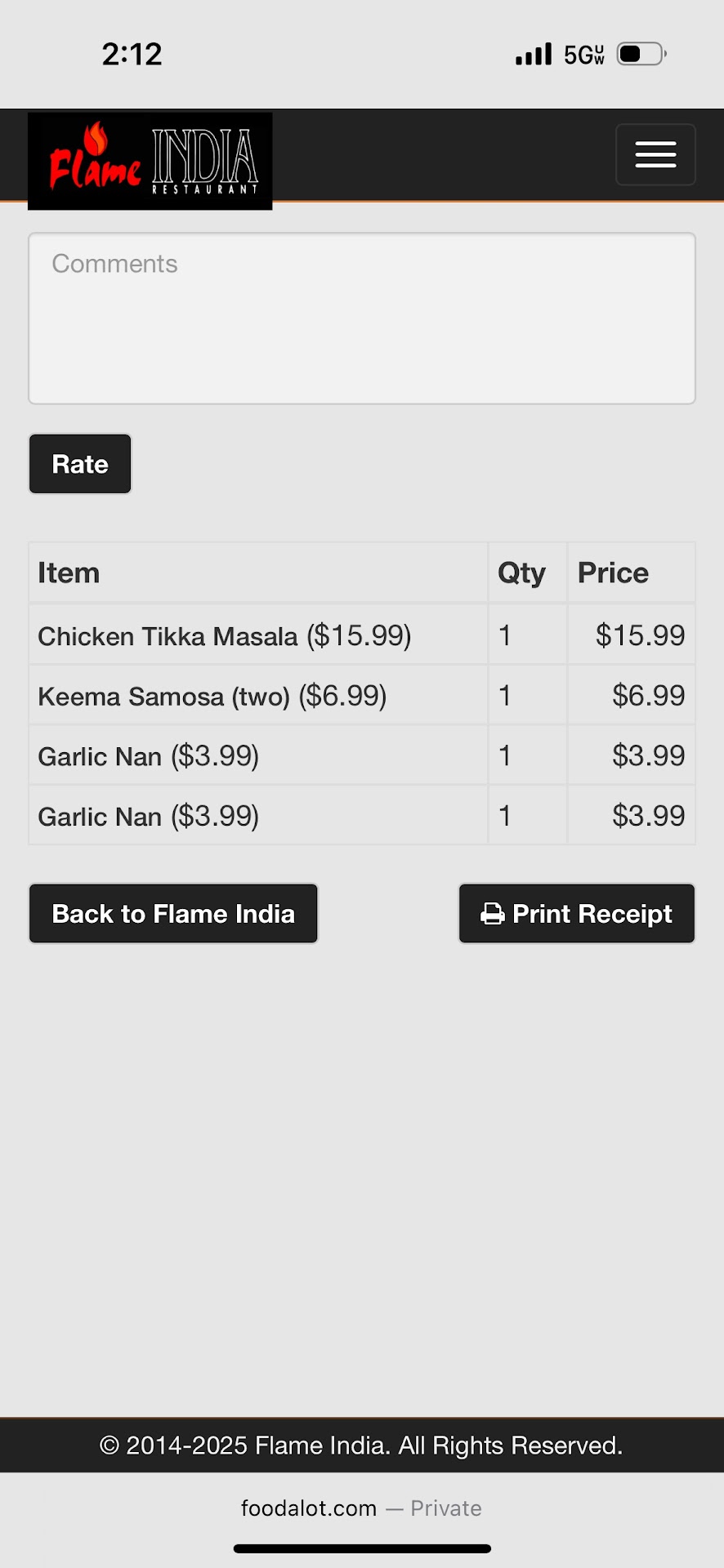
Task: Tap the Flame India copyright footer text
Action: (361, 1445)
